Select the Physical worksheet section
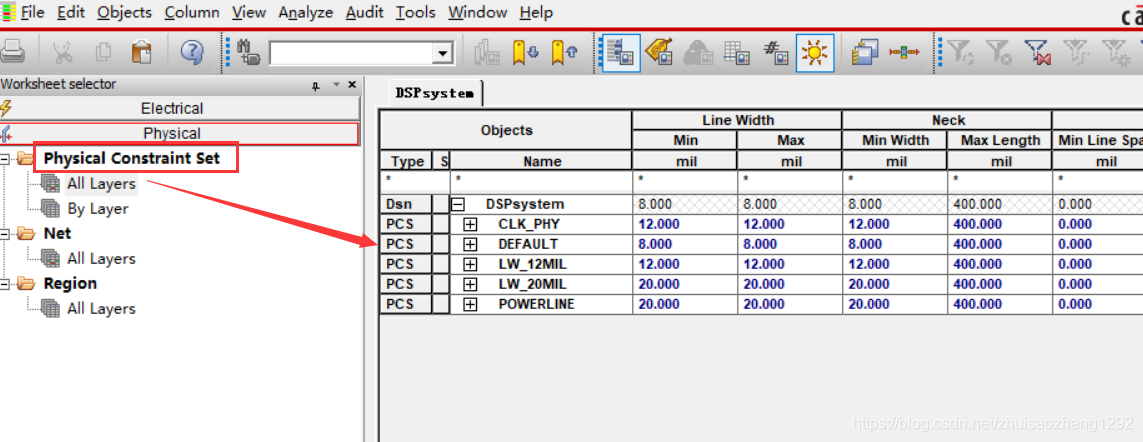This screenshot has height=442, width=1143. (171, 133)
